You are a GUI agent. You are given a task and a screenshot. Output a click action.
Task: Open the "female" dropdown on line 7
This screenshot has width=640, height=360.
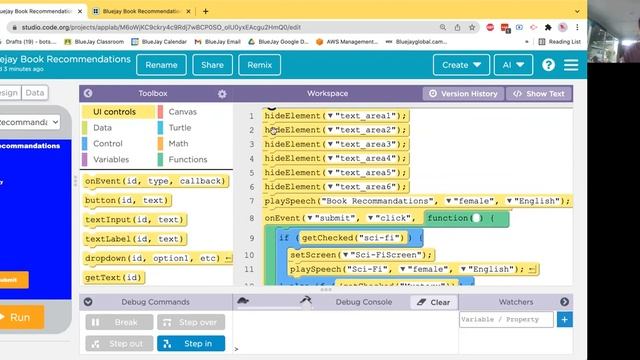coord(449,201)
